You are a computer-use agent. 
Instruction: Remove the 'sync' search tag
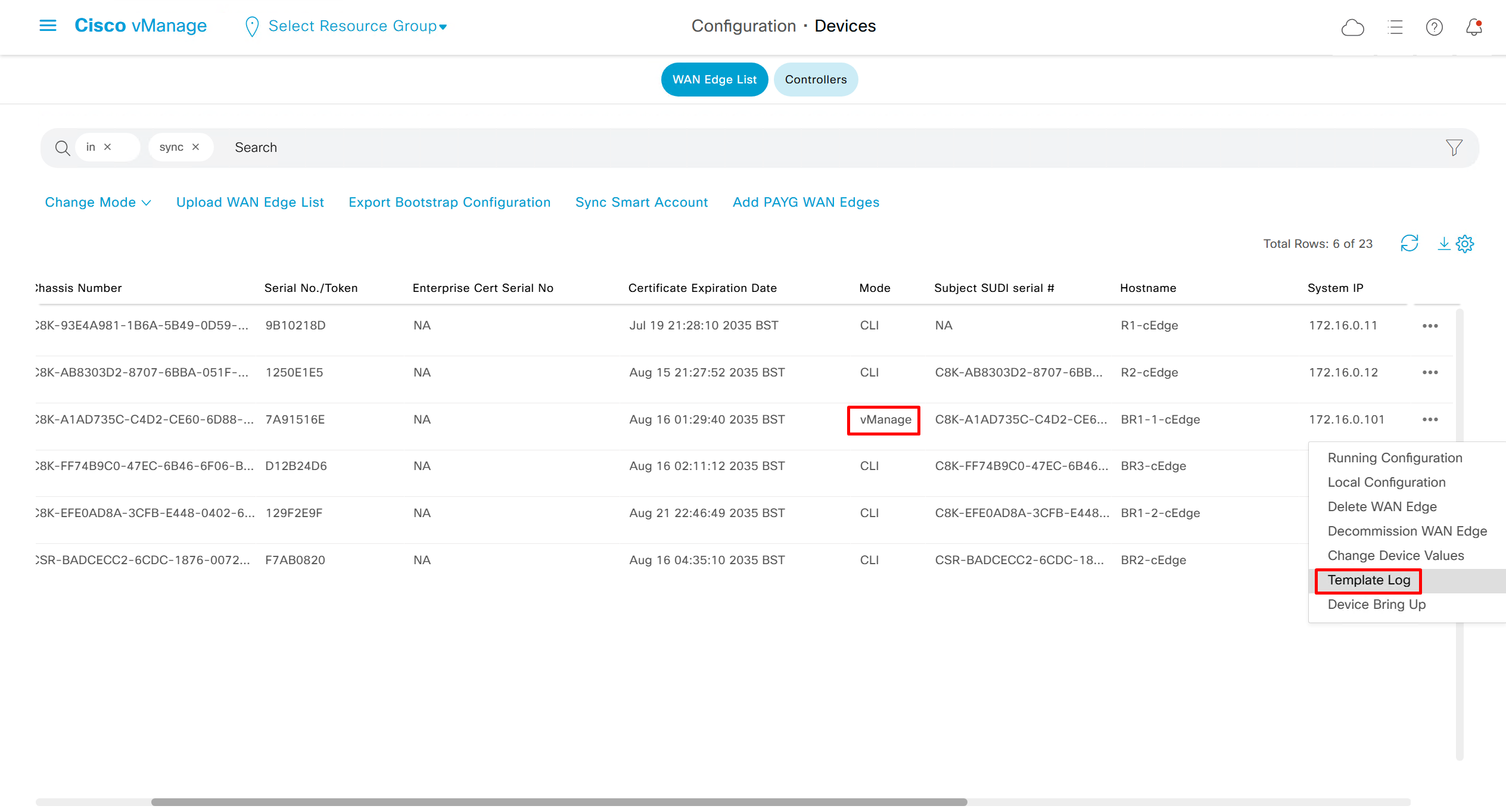coord(195,147)
